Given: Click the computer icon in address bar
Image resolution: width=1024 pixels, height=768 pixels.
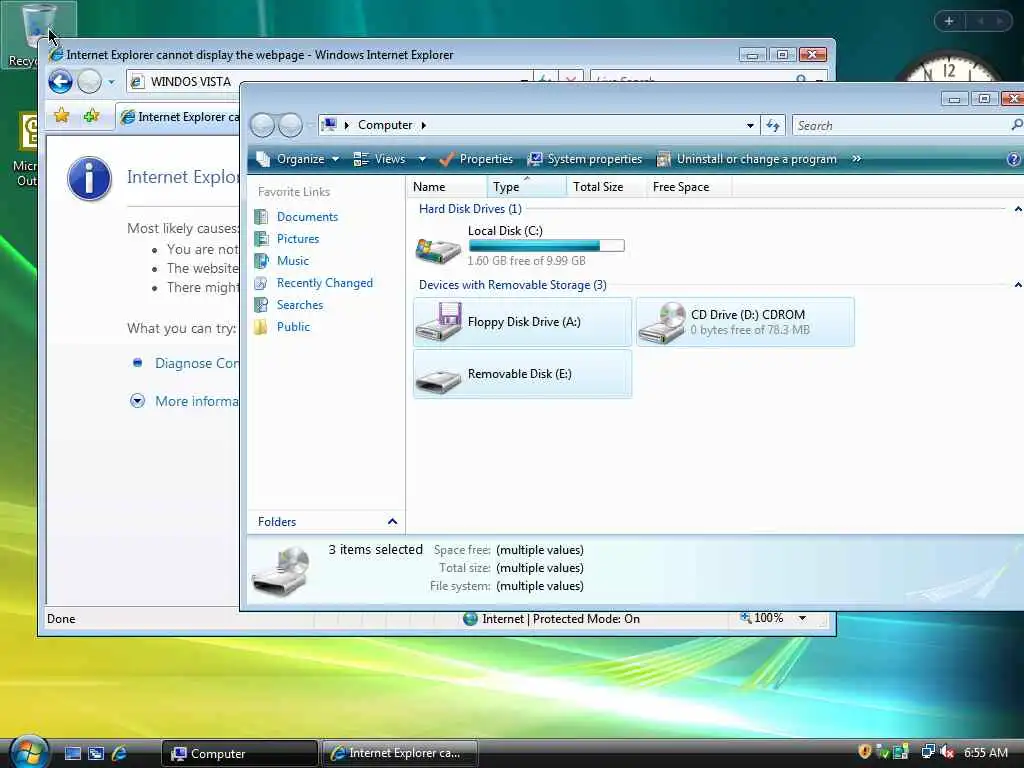Looking at the screenshot, I should click(x=330, y=124).
